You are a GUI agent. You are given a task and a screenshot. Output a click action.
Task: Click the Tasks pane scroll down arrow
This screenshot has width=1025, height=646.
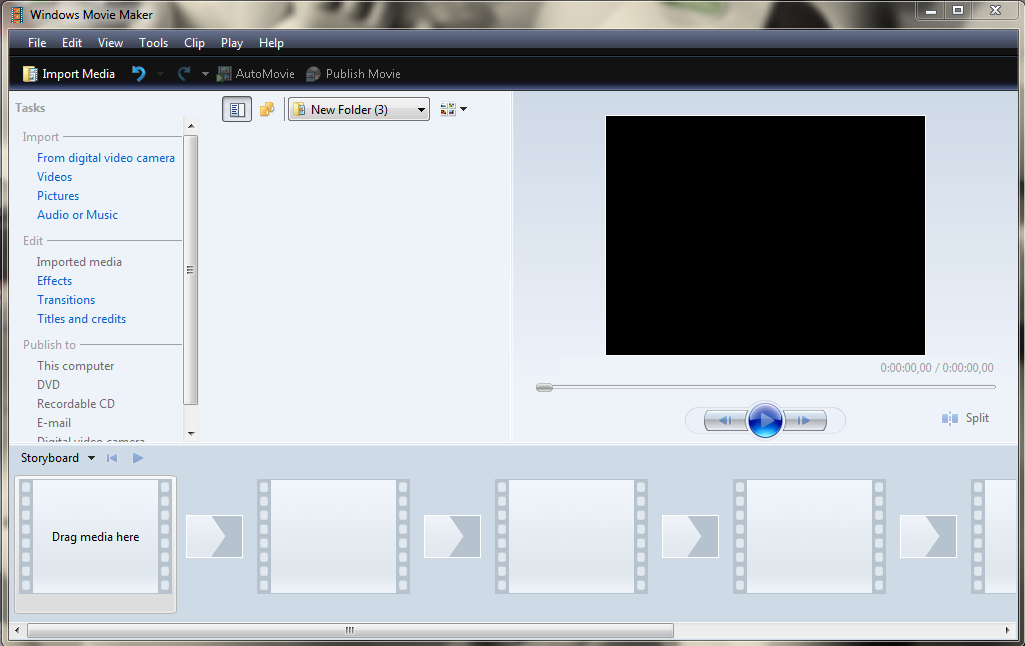point(191,434)
